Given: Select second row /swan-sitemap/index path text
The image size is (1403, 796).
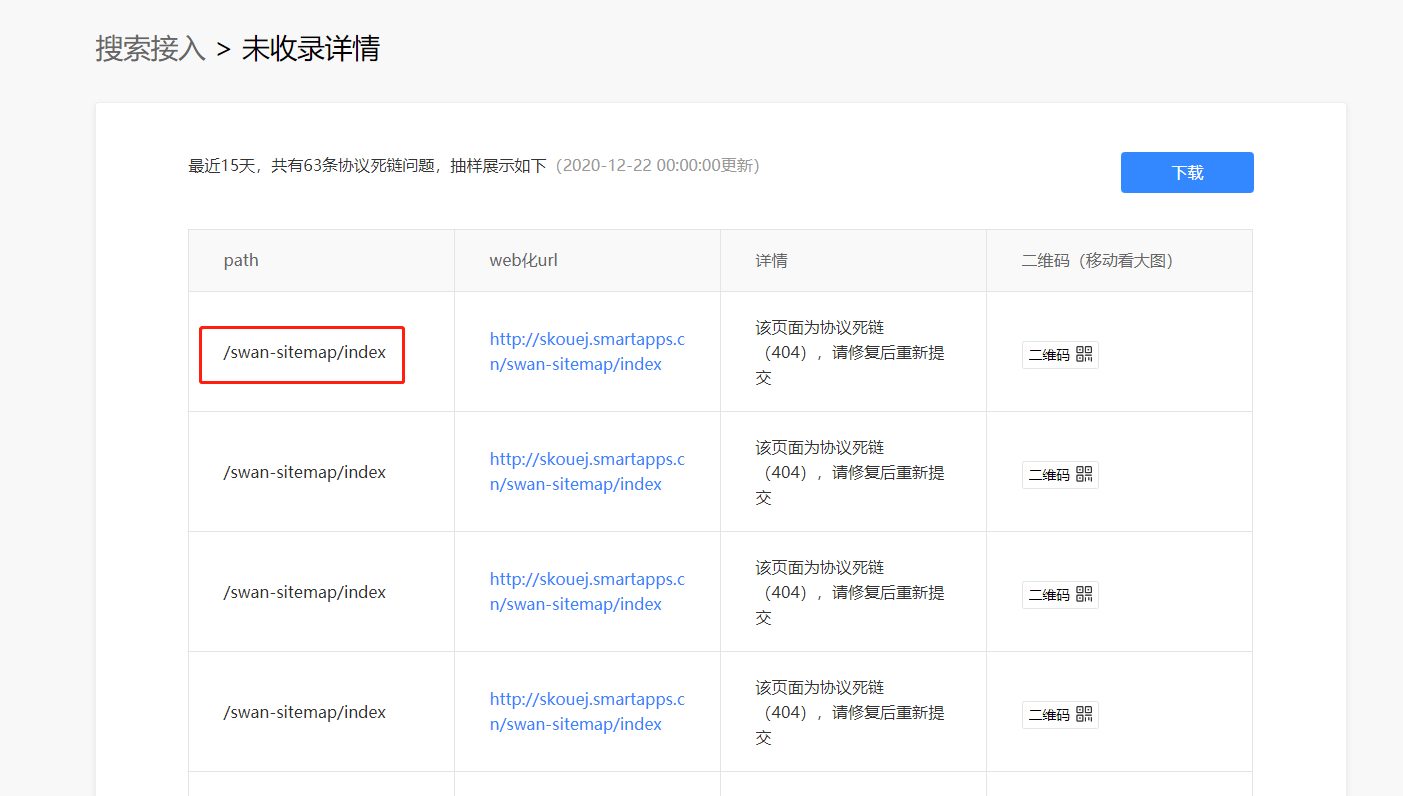Looking at the screenshot, I should pos(304,472).
